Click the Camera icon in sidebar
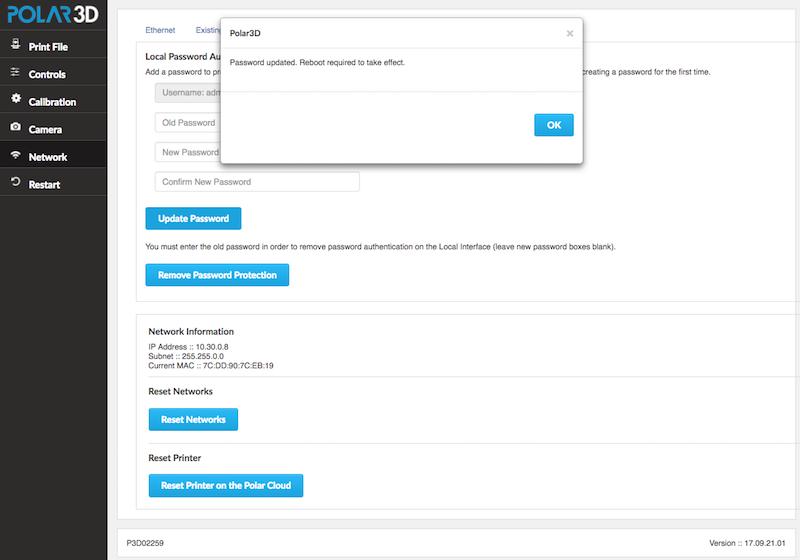 (16, 126)
